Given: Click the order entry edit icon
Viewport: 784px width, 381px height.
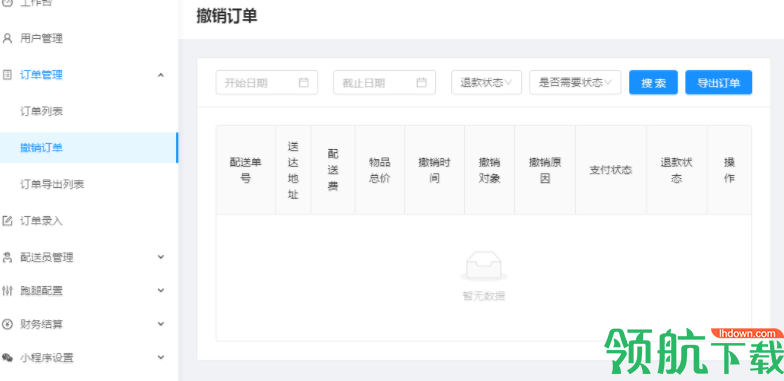Looking at the screenshot, I should (7, 220).
